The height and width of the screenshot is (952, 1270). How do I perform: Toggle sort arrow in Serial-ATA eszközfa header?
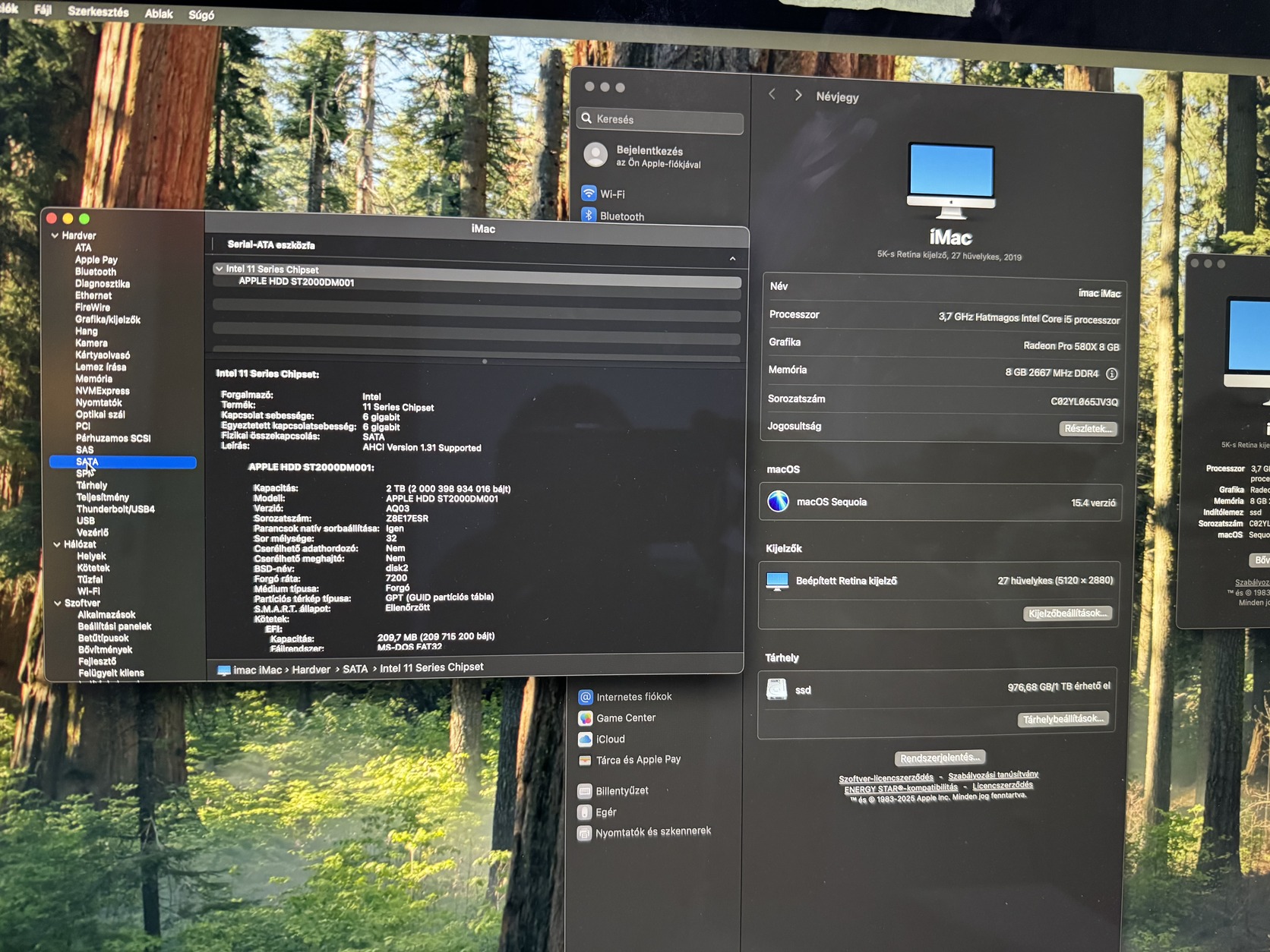(x=732, y=259)
